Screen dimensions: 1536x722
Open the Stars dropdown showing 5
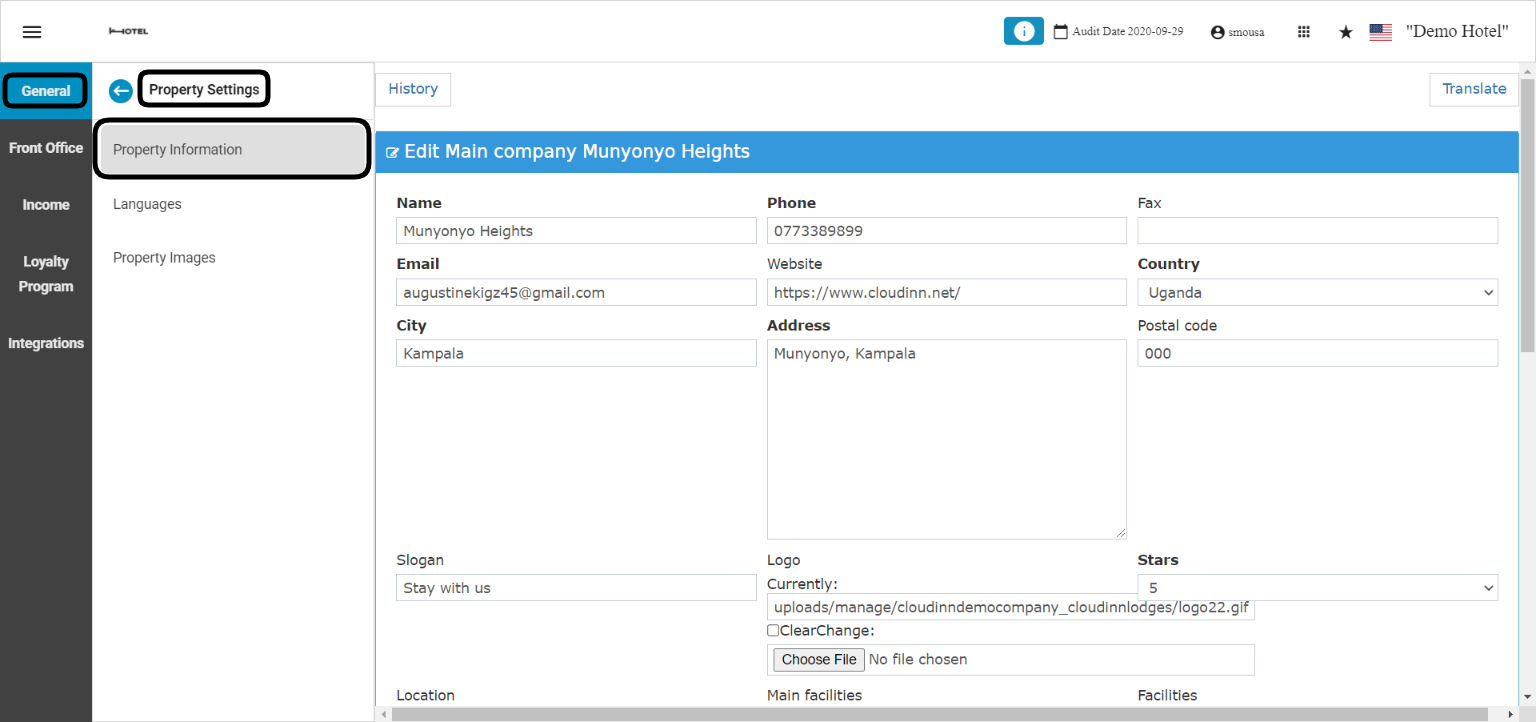pyautogui.click(x=1318, y=588)
